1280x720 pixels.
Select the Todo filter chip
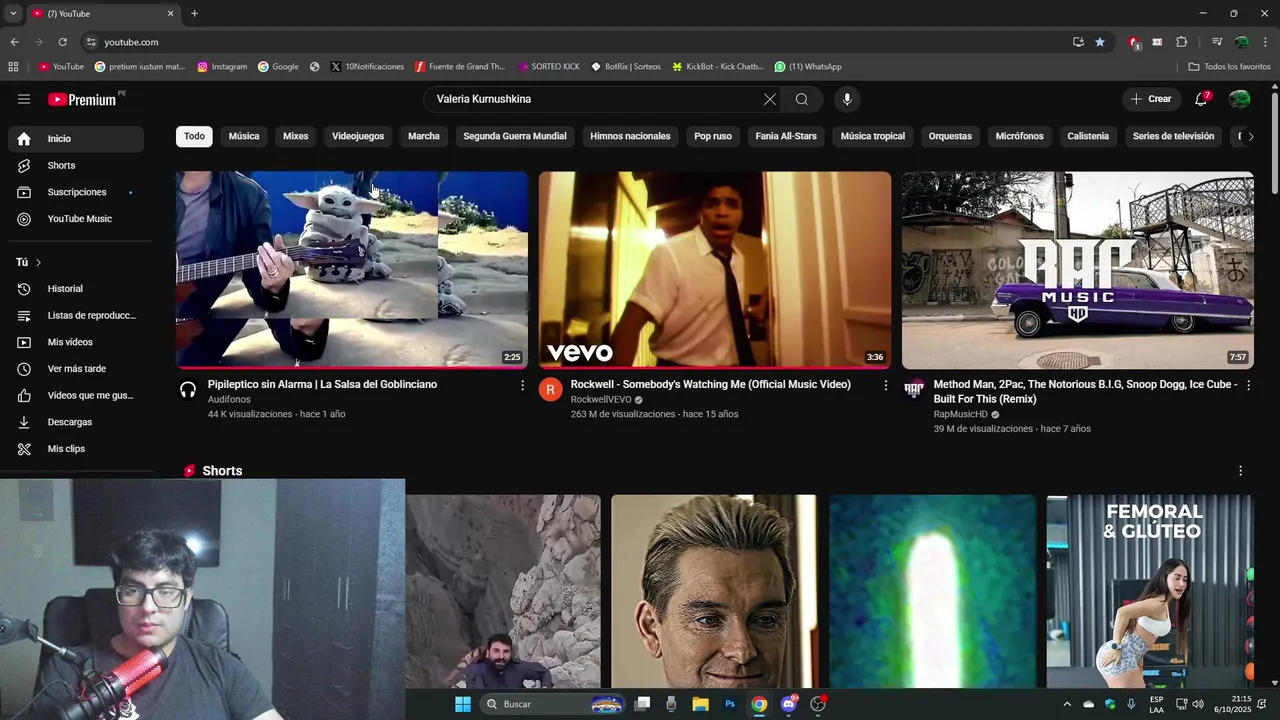pos(194,136)
